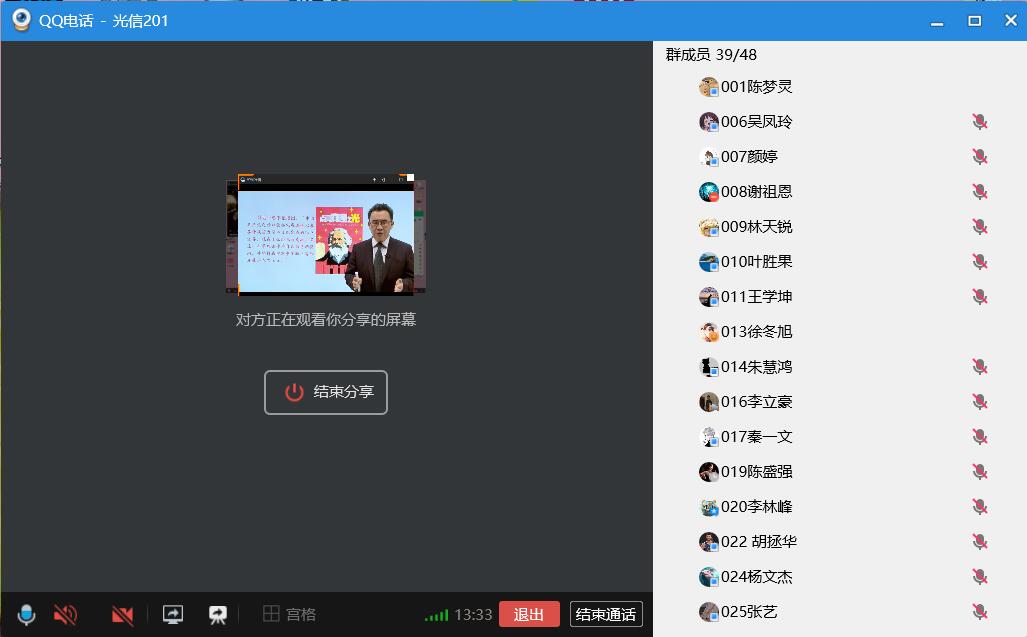1027x637 pixels.
Task: Click the presentation demo icon
Action: click(x=217, y=614)
